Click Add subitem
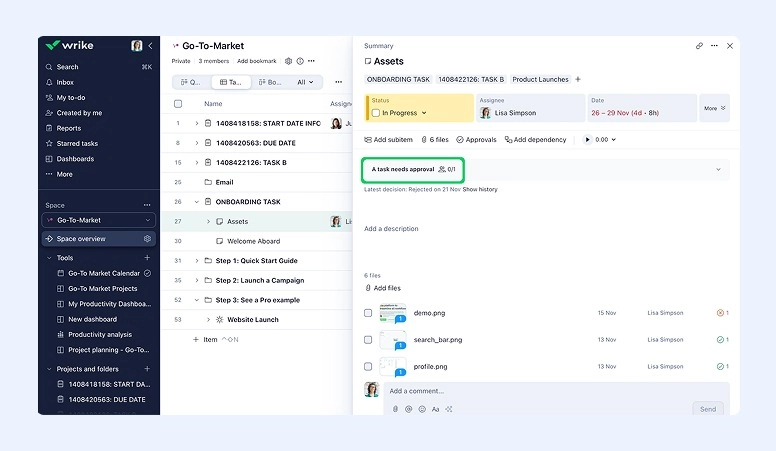Viewport: 776px width, 451px height. coord(388,140)
